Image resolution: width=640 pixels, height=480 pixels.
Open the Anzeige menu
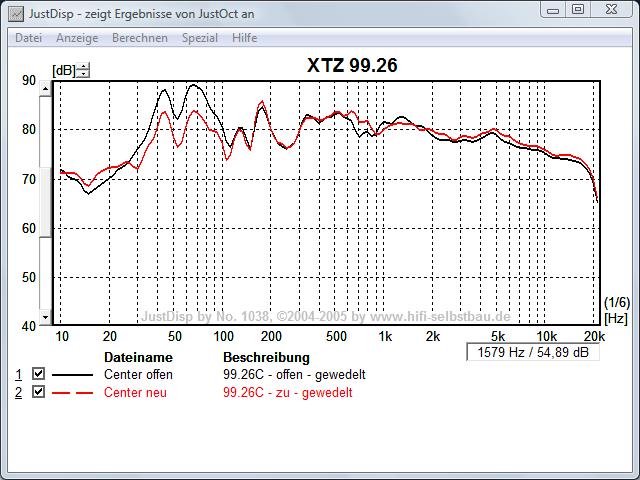pos(77,38)
